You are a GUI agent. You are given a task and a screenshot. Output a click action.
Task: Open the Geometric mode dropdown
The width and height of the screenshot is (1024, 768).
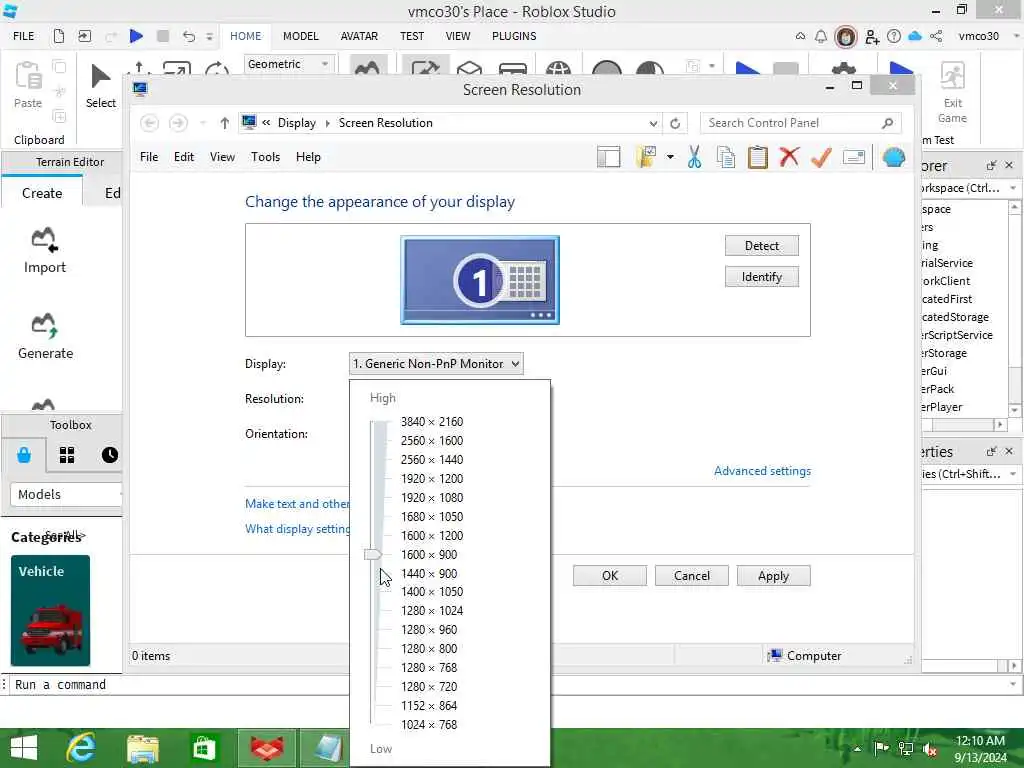click(289, 64)
